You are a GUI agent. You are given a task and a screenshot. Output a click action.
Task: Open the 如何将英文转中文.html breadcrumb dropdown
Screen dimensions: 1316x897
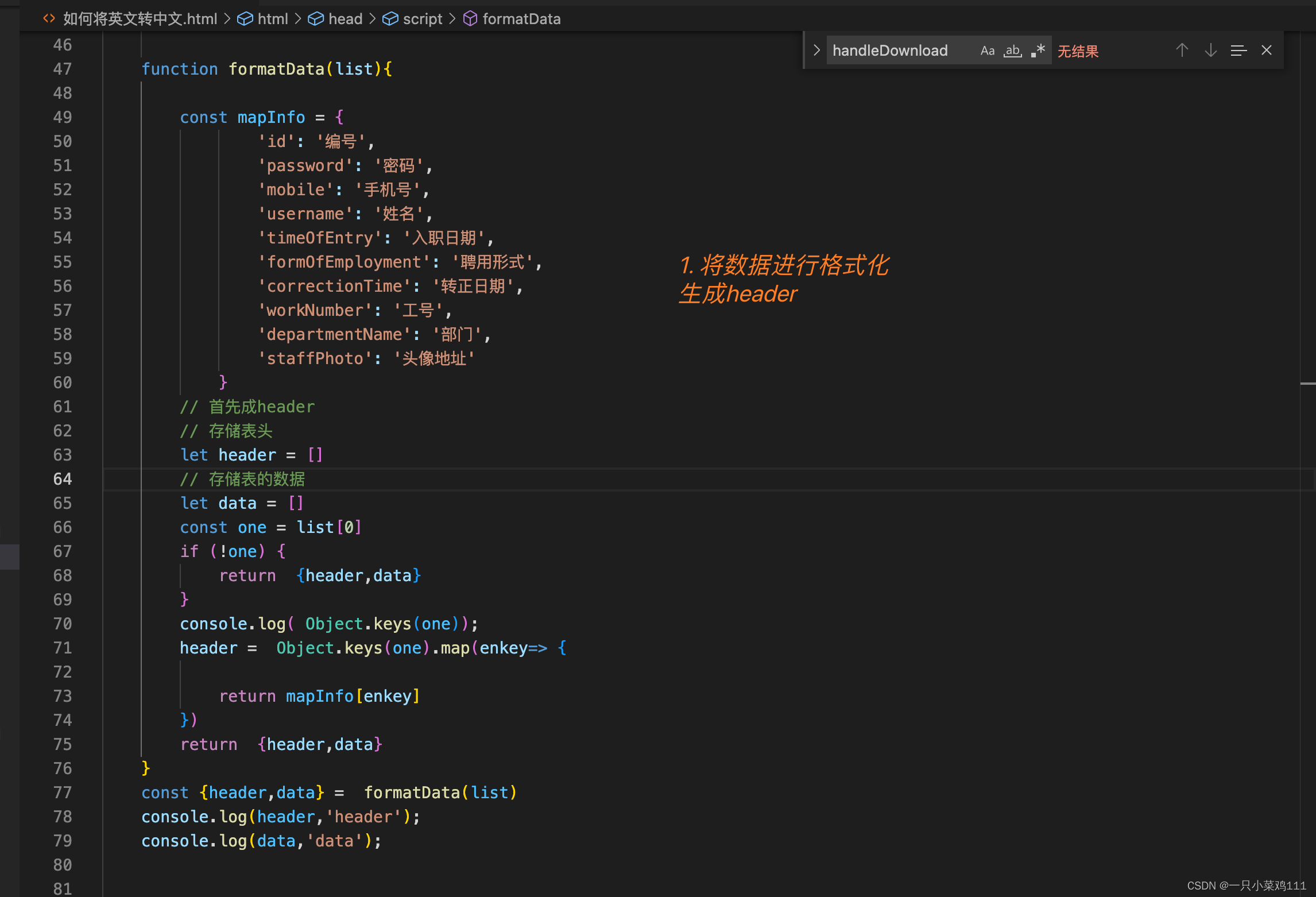[x=140, y=19]
